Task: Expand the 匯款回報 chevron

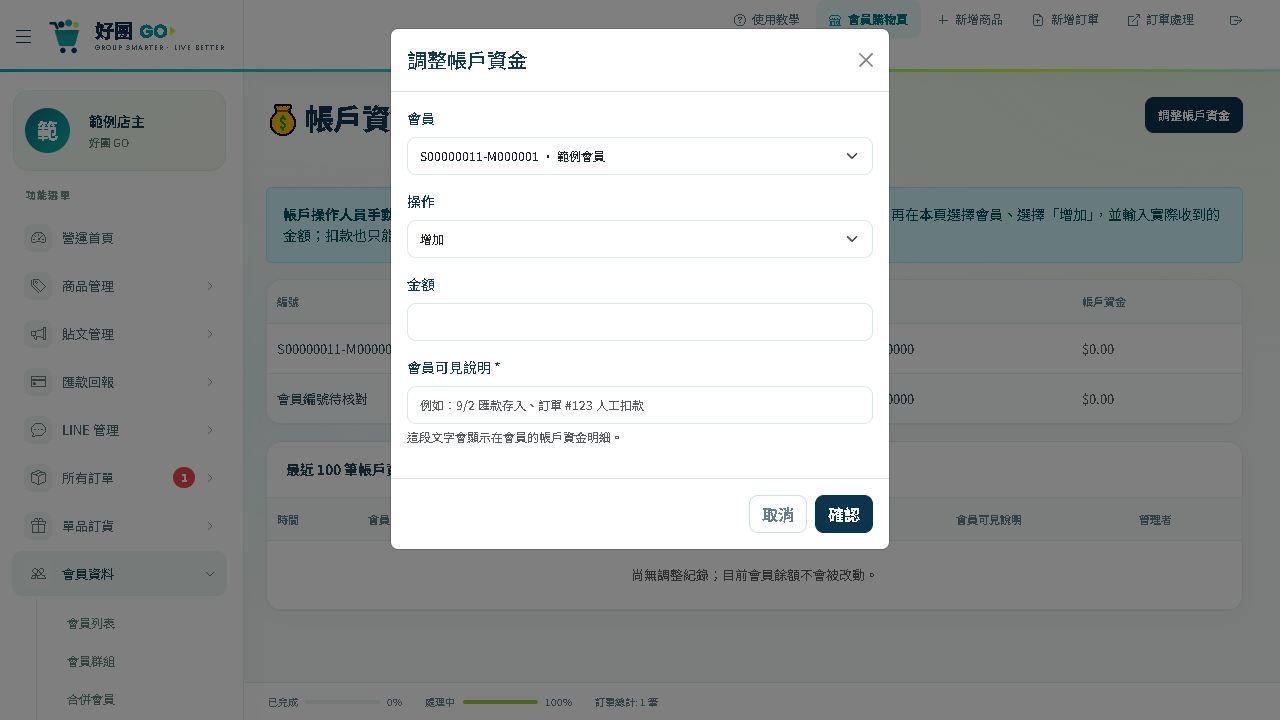Action: pyautogui.click(x=210, y=382)
